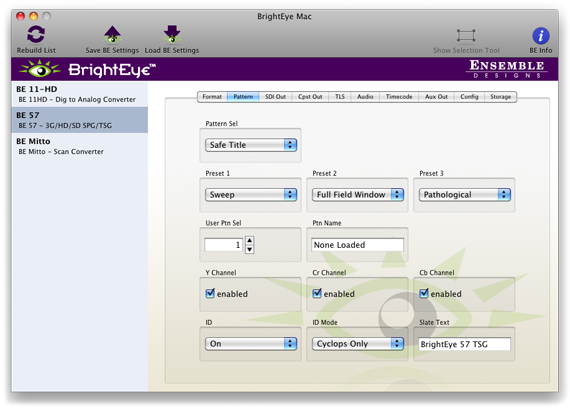Close the BrightEye Mac window
Viewport: 570px width, 408px height.
click(20, 16)
